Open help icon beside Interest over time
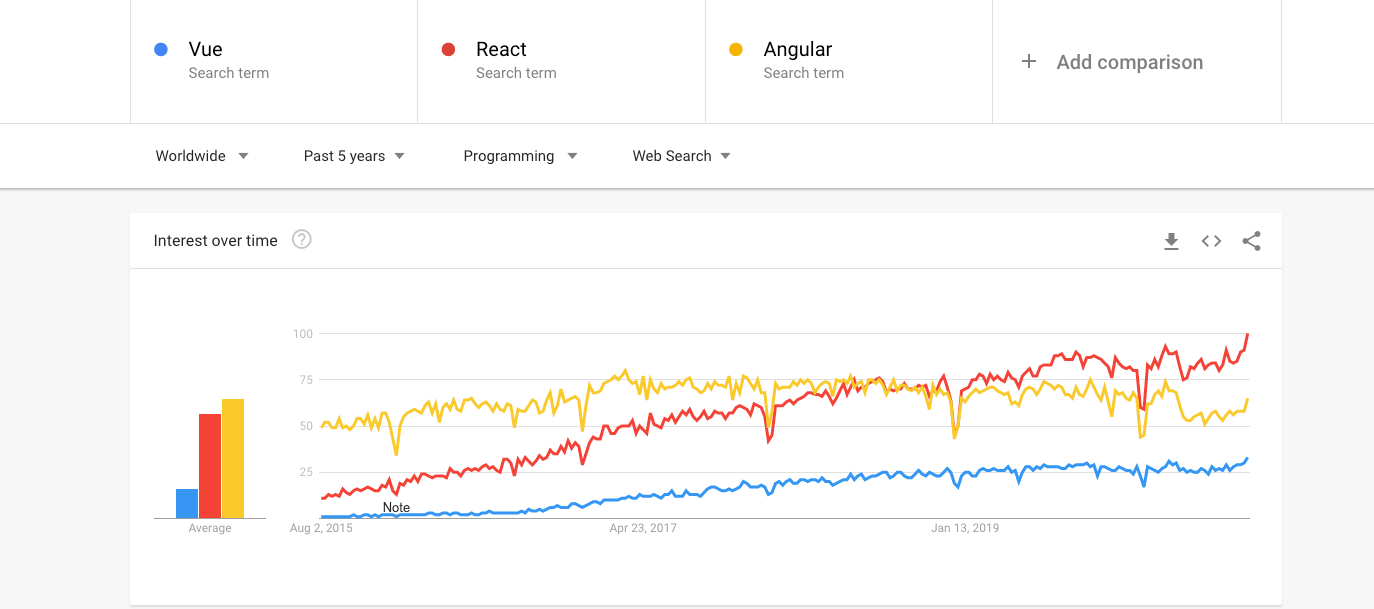1374x609 pixels. pyautogui.click(x=301, y=240)
